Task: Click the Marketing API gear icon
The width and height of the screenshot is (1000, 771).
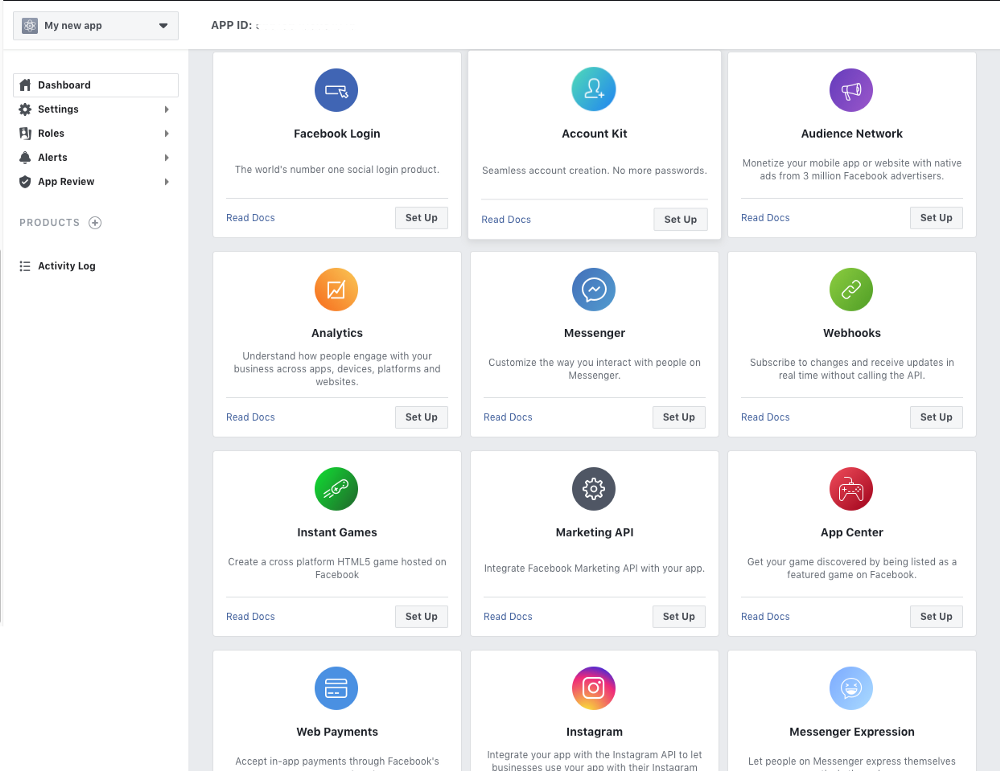Action: [x=594, y=489]
